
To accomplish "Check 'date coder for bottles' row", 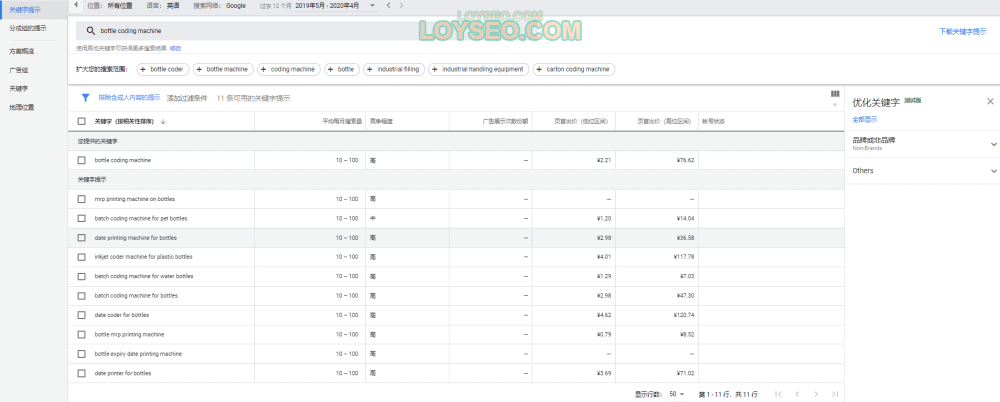I will pyautogui.click(x=82, y=315).
